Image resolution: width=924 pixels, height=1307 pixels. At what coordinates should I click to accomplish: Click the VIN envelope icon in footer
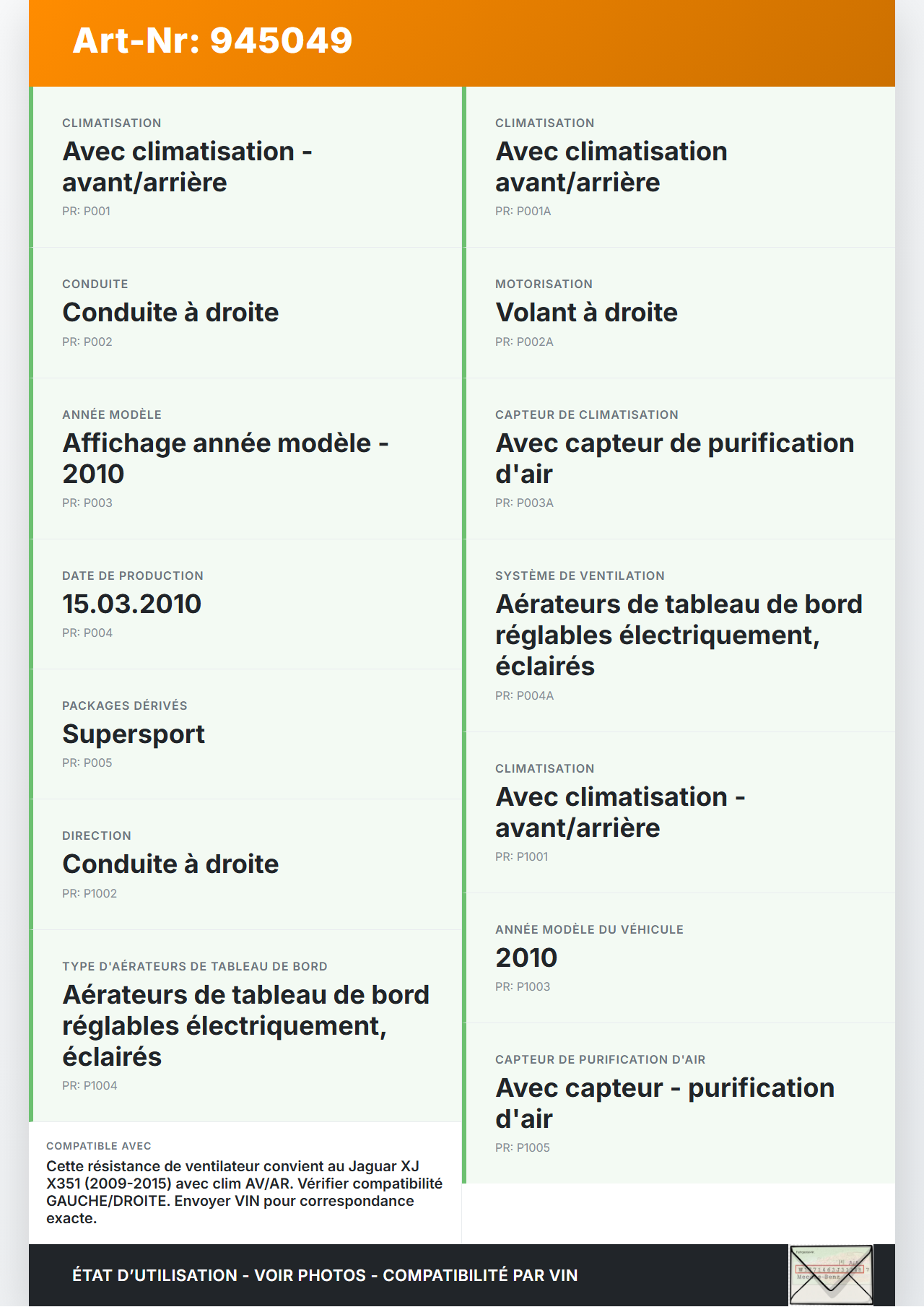830,1275
